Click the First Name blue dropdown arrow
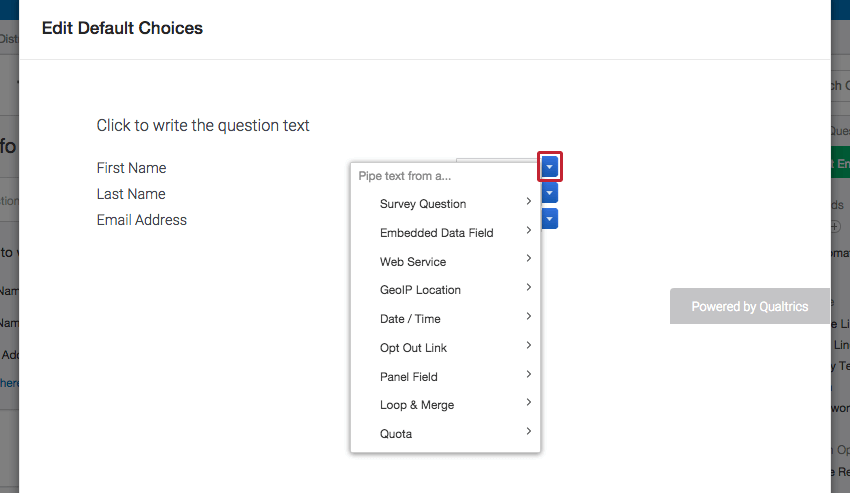Image resolution: width=850 pixels, height=493 pixels. (x=549, y=167)
